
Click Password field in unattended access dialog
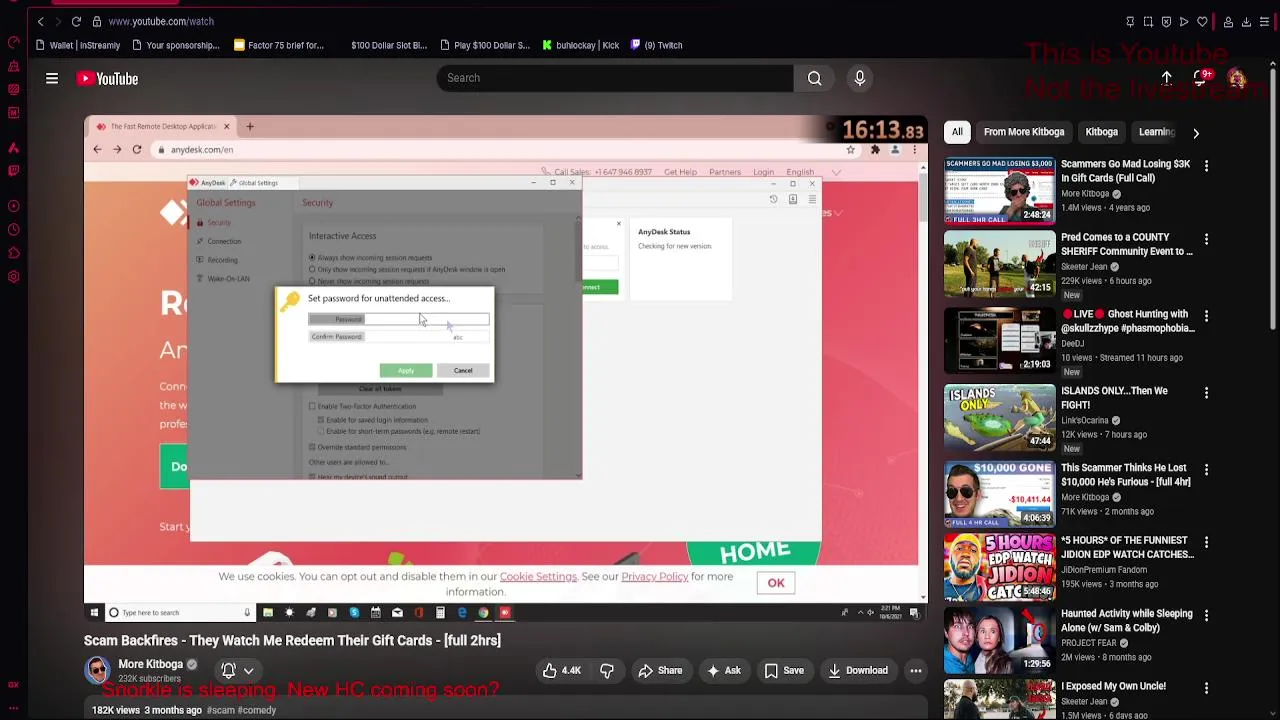(x=399, y=319)
